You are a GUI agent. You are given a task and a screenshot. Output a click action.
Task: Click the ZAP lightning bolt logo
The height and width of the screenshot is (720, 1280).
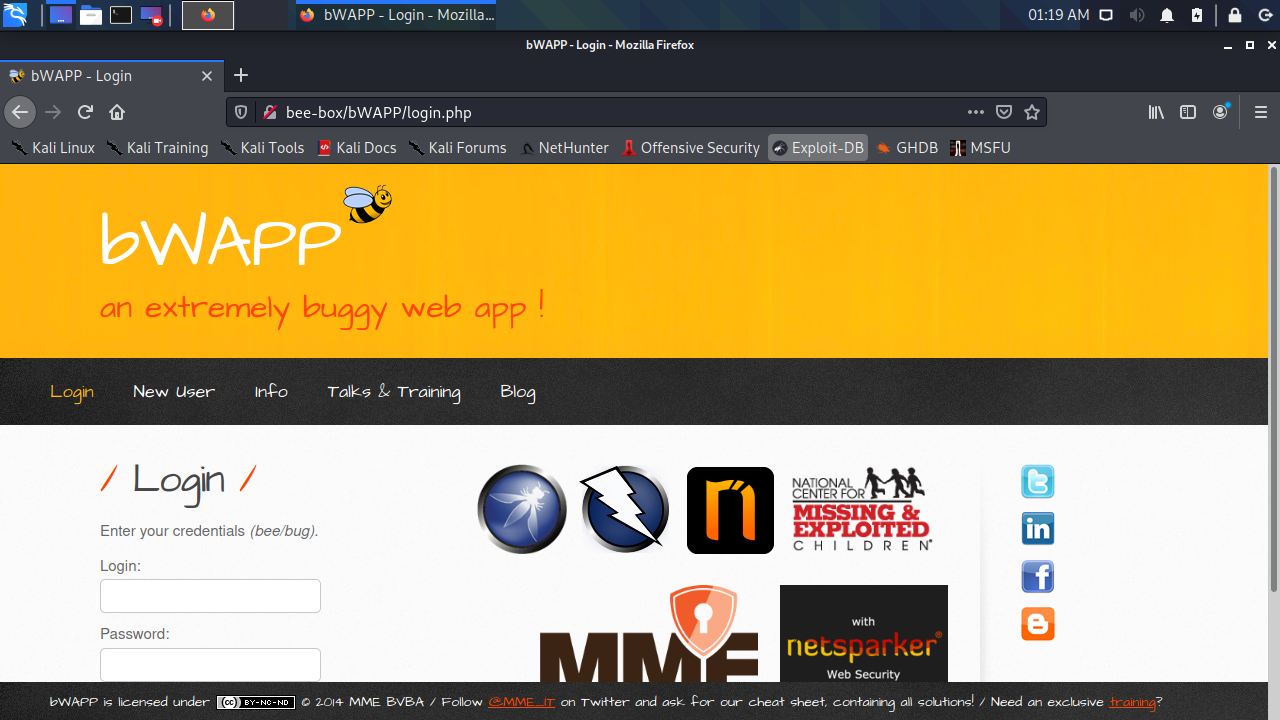click(625, 509)
